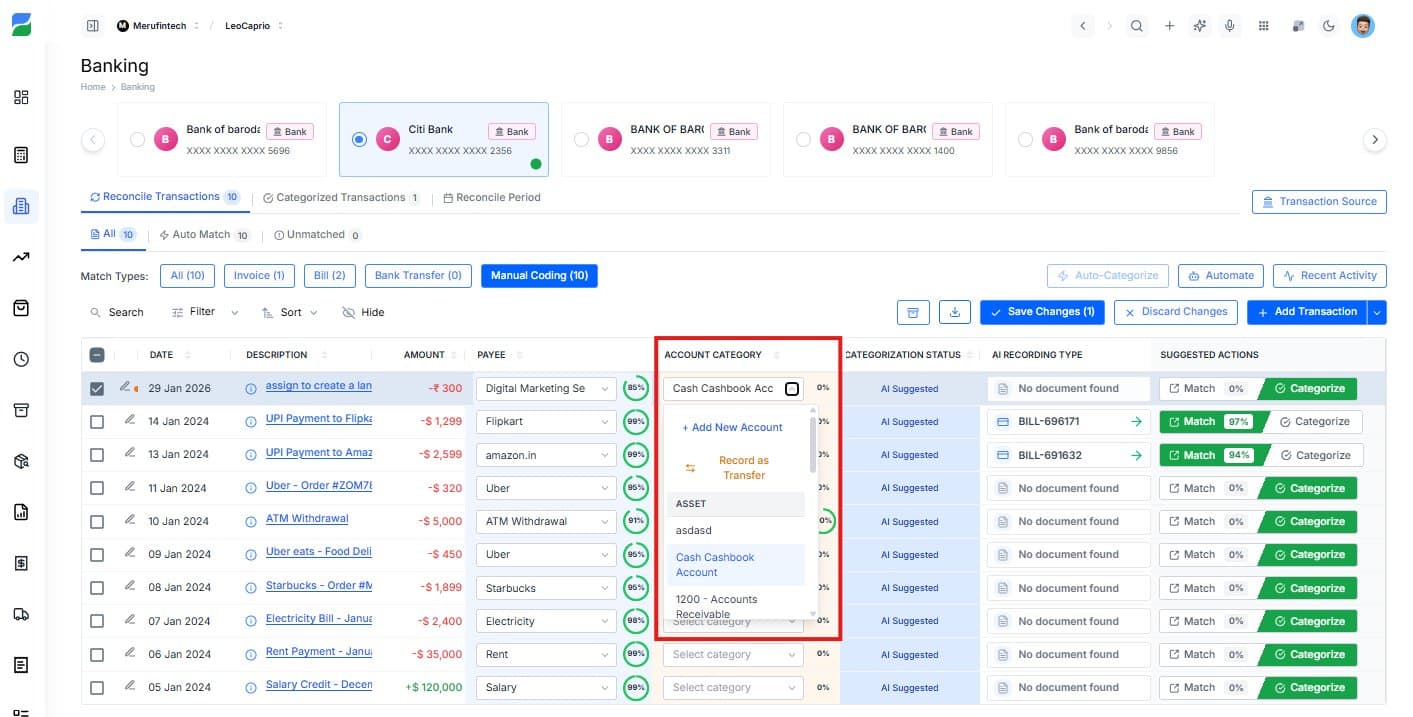Viewport: 1413px width, 717px height.
Task: Click the Search field above the table
Action: pyautogui.click(x=117, y=311)
